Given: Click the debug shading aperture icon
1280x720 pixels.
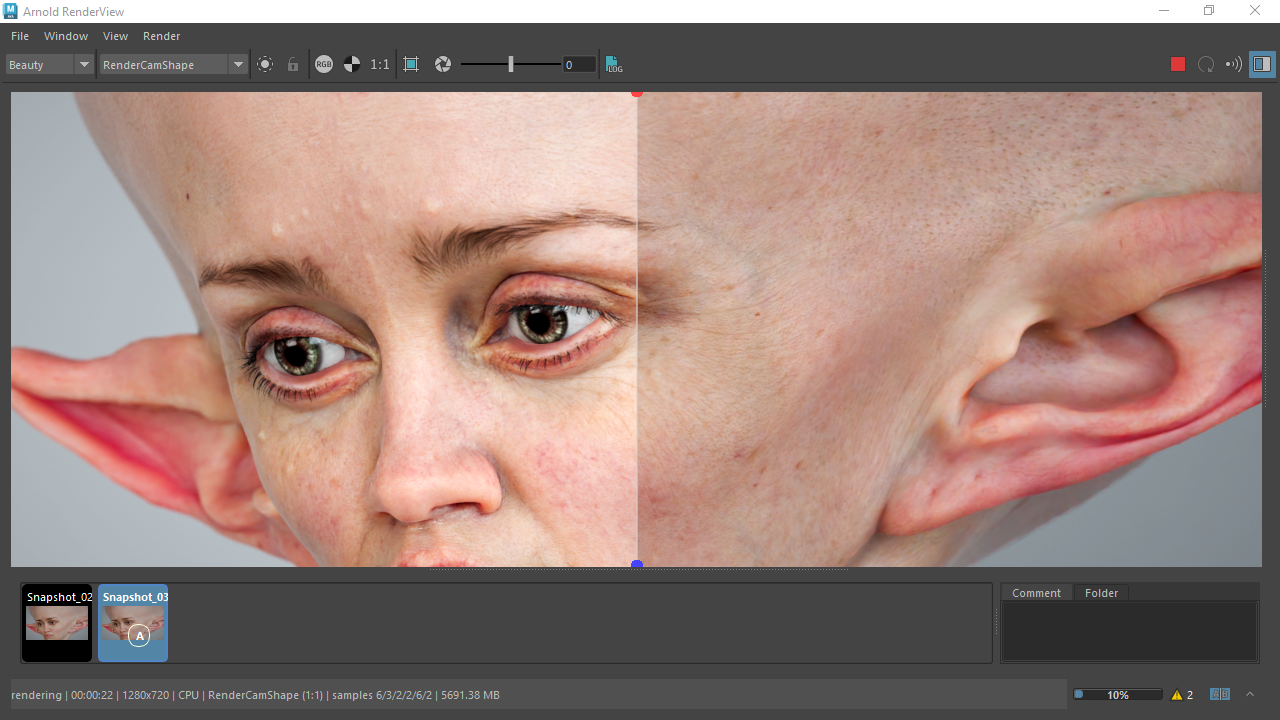Looking at the screenshot, I should (443, 64).
